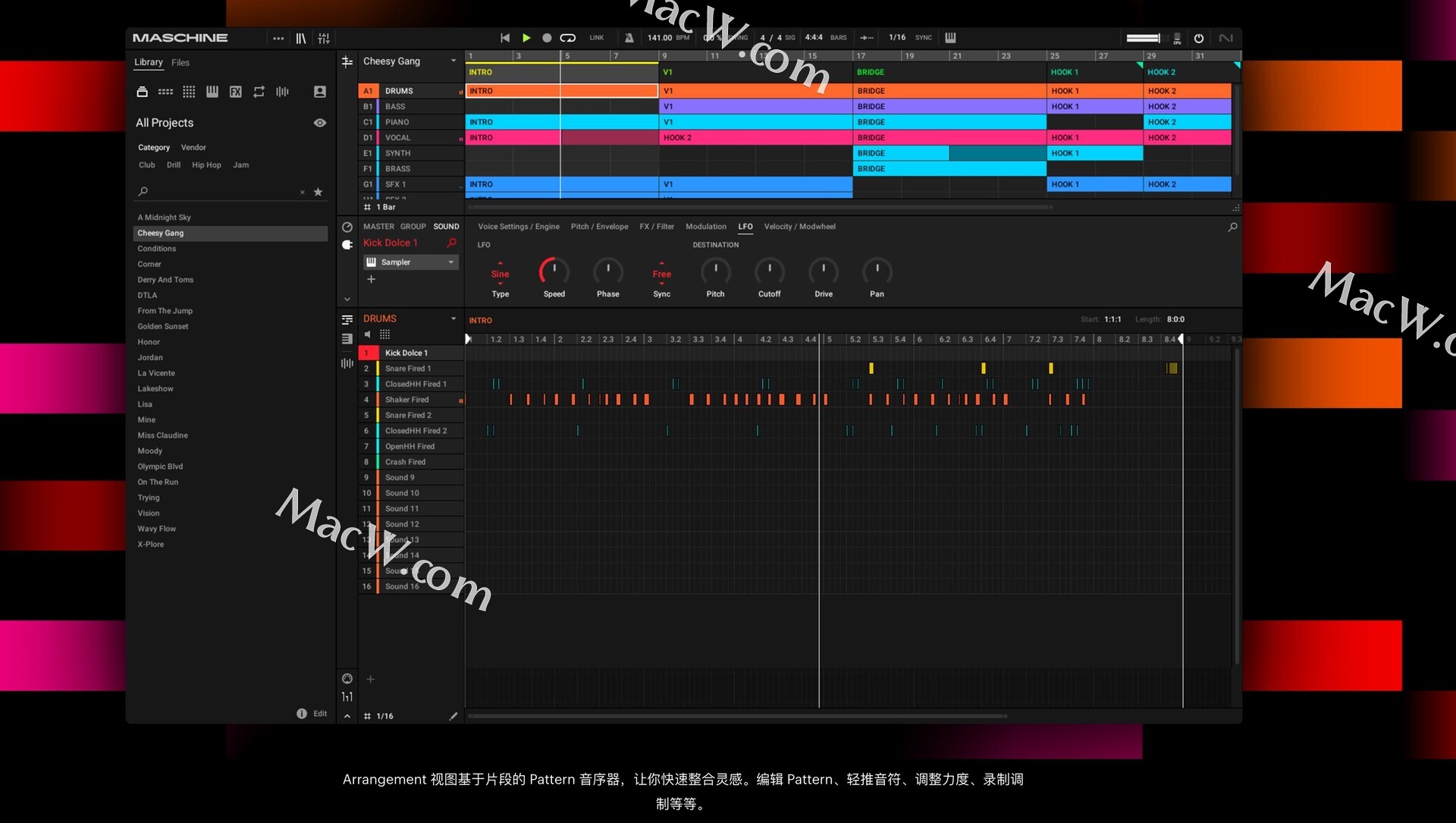Open the LFO Sync Free selector

pyautogui.click(x=662, y=275)
